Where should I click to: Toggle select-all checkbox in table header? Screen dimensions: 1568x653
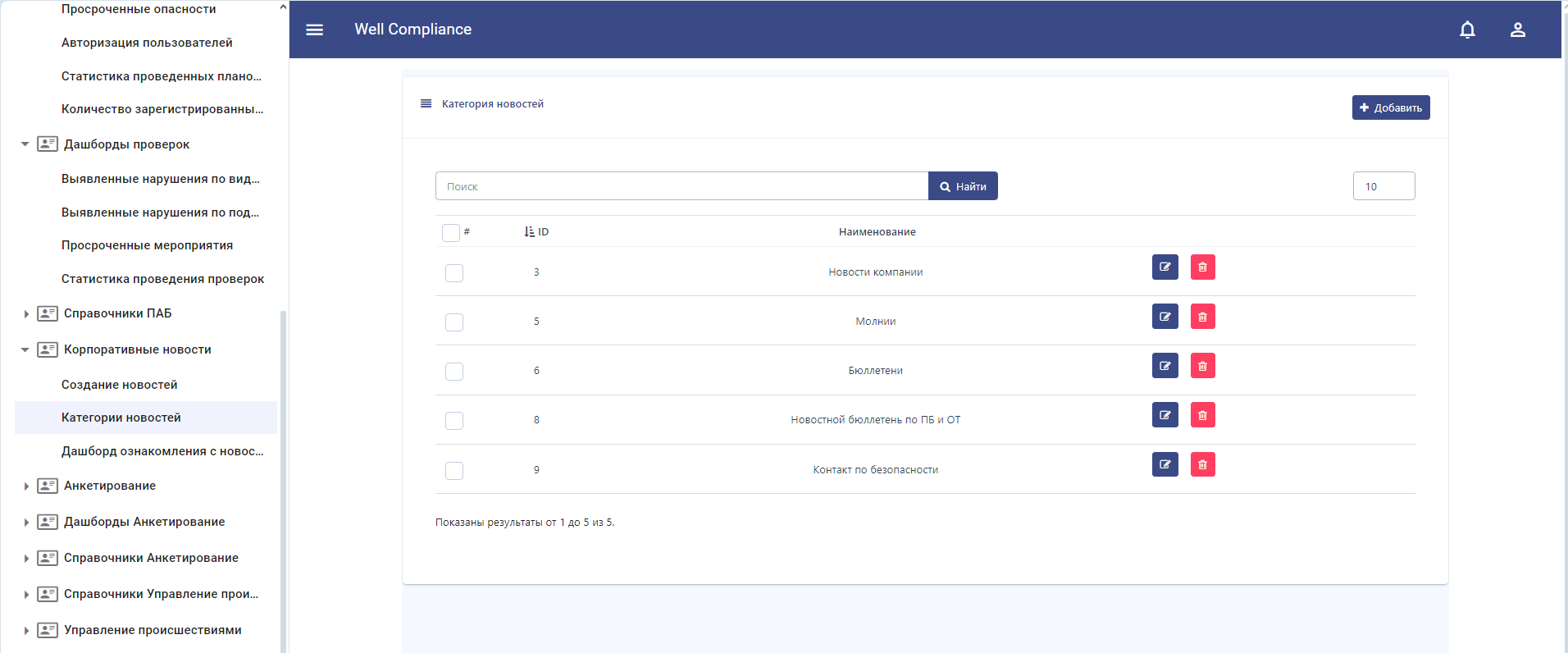pyautogui.click(x=450, y=233)
